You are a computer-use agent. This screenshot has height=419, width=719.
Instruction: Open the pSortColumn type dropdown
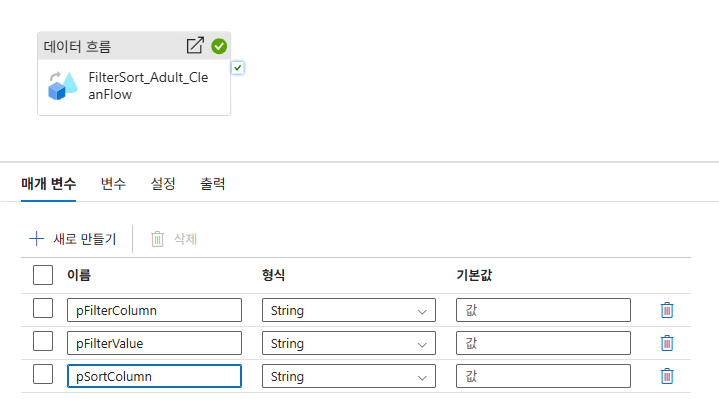pos(348,376)
